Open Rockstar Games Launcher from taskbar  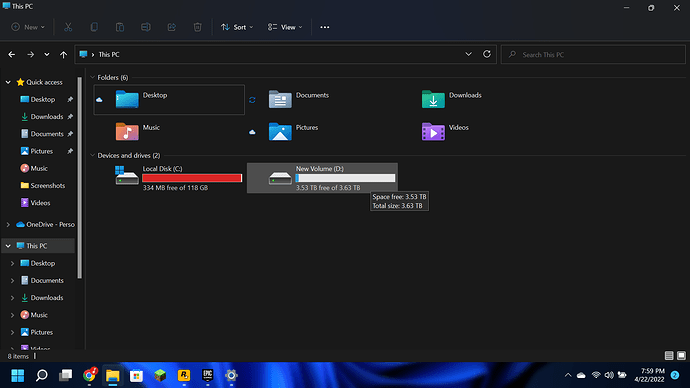pos(184,375)
